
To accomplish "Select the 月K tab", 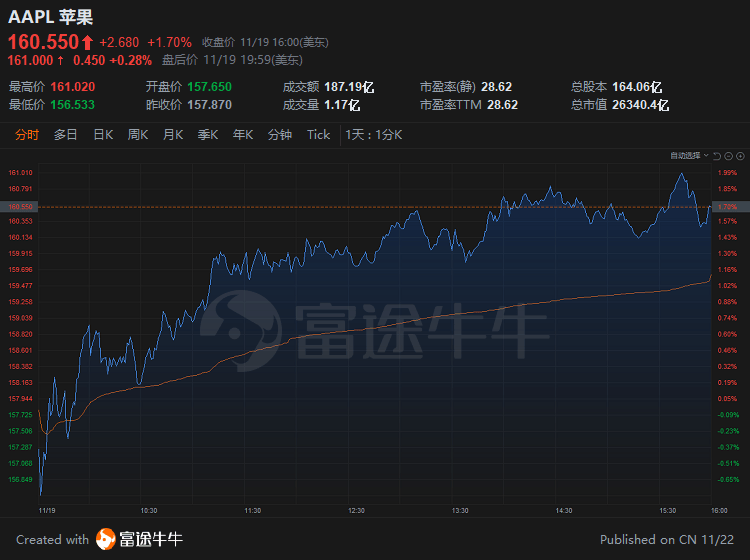I will [x=173, y=135].
